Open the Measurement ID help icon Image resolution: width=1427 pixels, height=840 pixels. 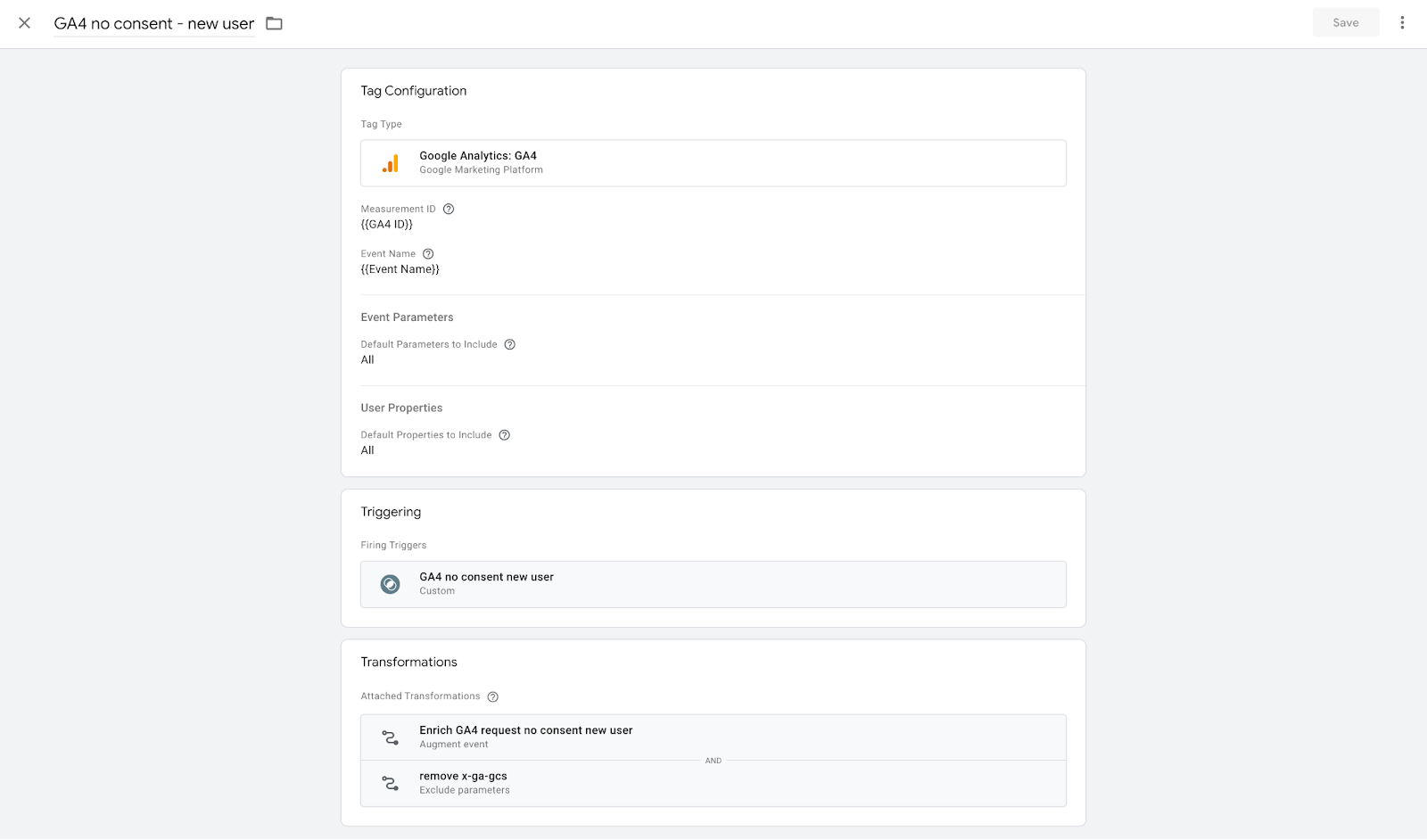tap(449, 209)
